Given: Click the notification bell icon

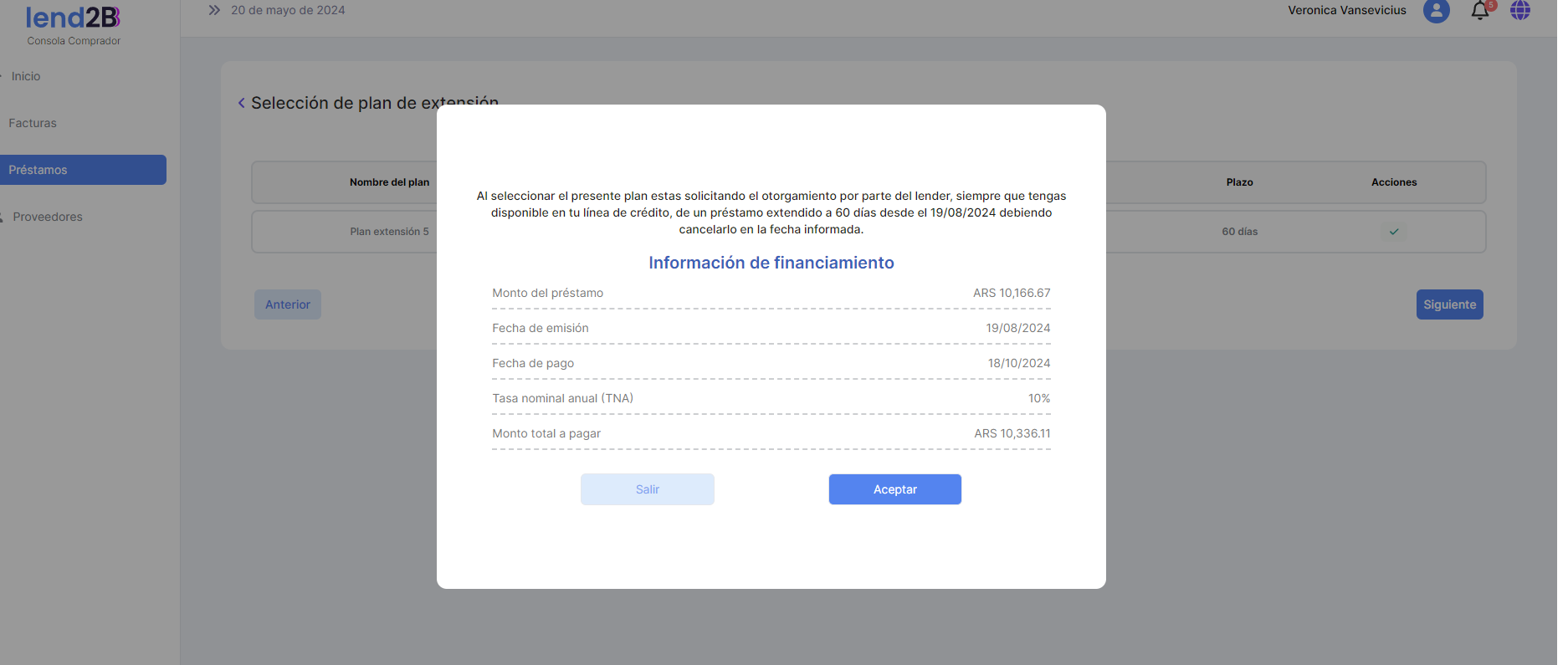Looking at the screenshot, I should [x=1479, y=11].
